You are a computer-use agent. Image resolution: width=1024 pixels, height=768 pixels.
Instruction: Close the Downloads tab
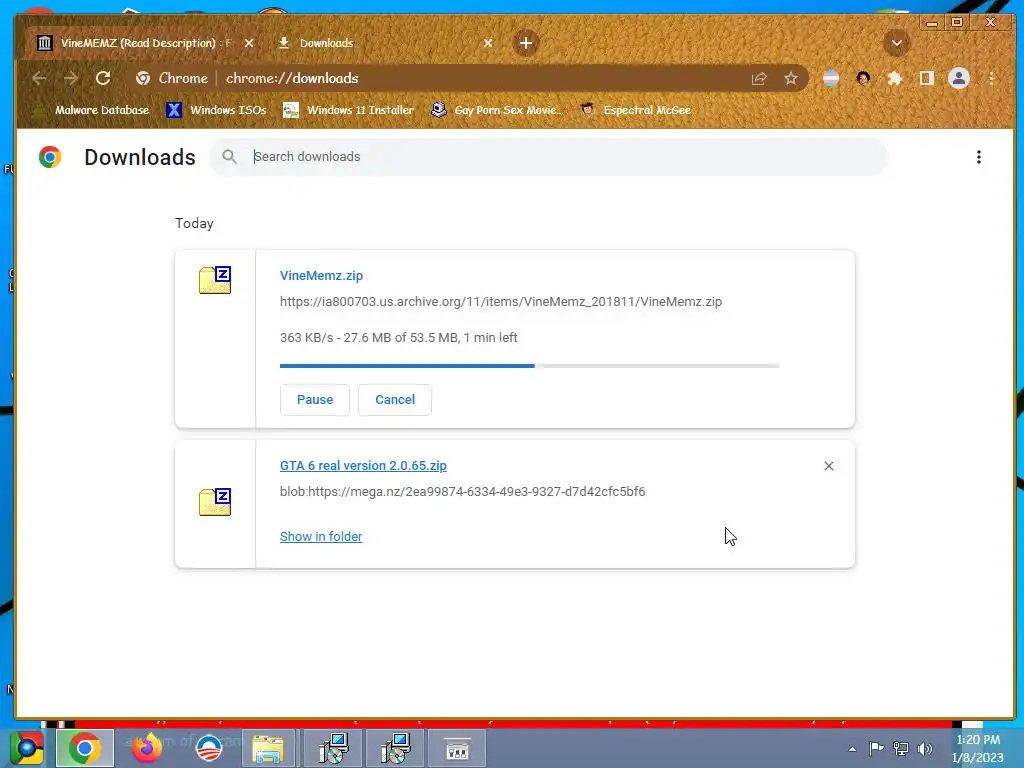pyautogui.click(x=488, y=43)
